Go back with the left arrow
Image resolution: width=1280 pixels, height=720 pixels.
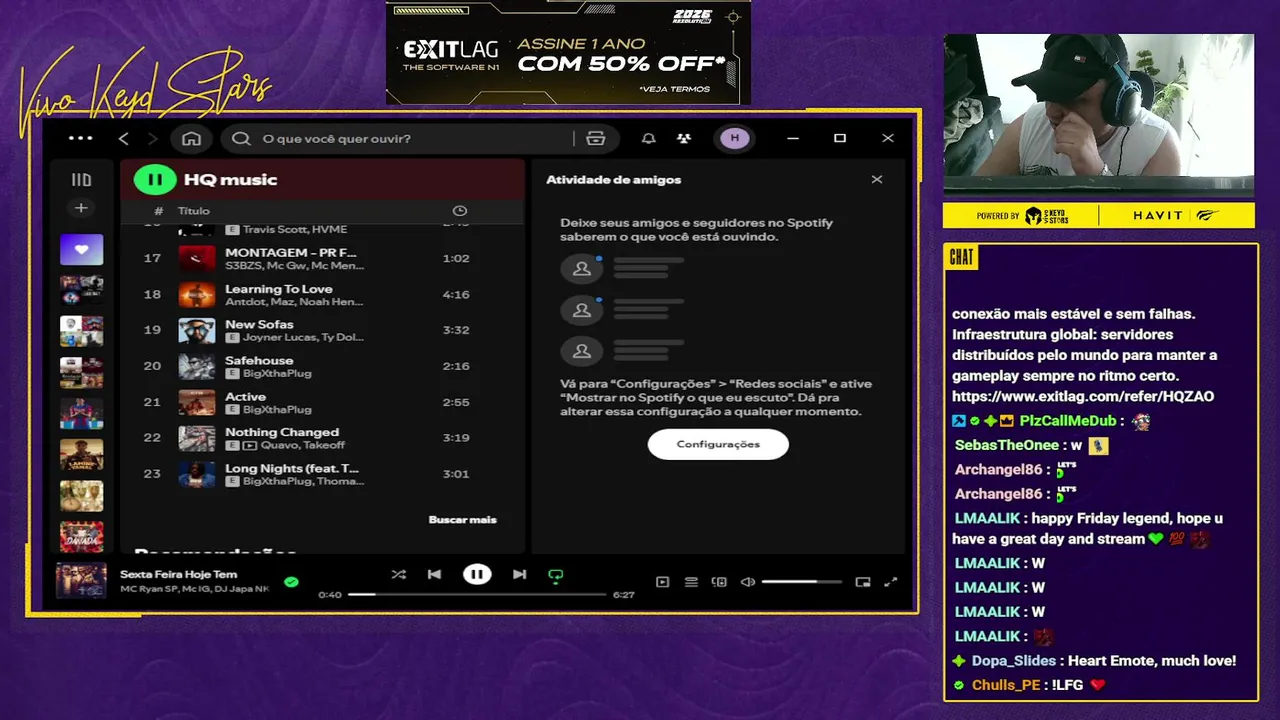coord(124,138)
